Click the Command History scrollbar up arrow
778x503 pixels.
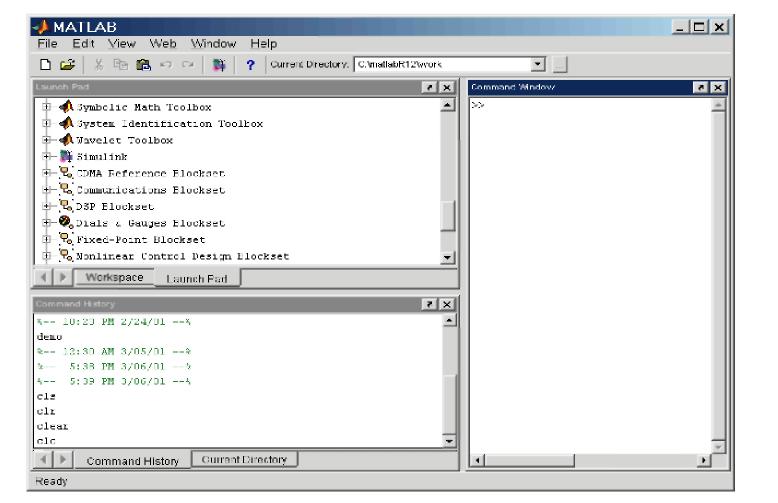click(x=449, y=320)
